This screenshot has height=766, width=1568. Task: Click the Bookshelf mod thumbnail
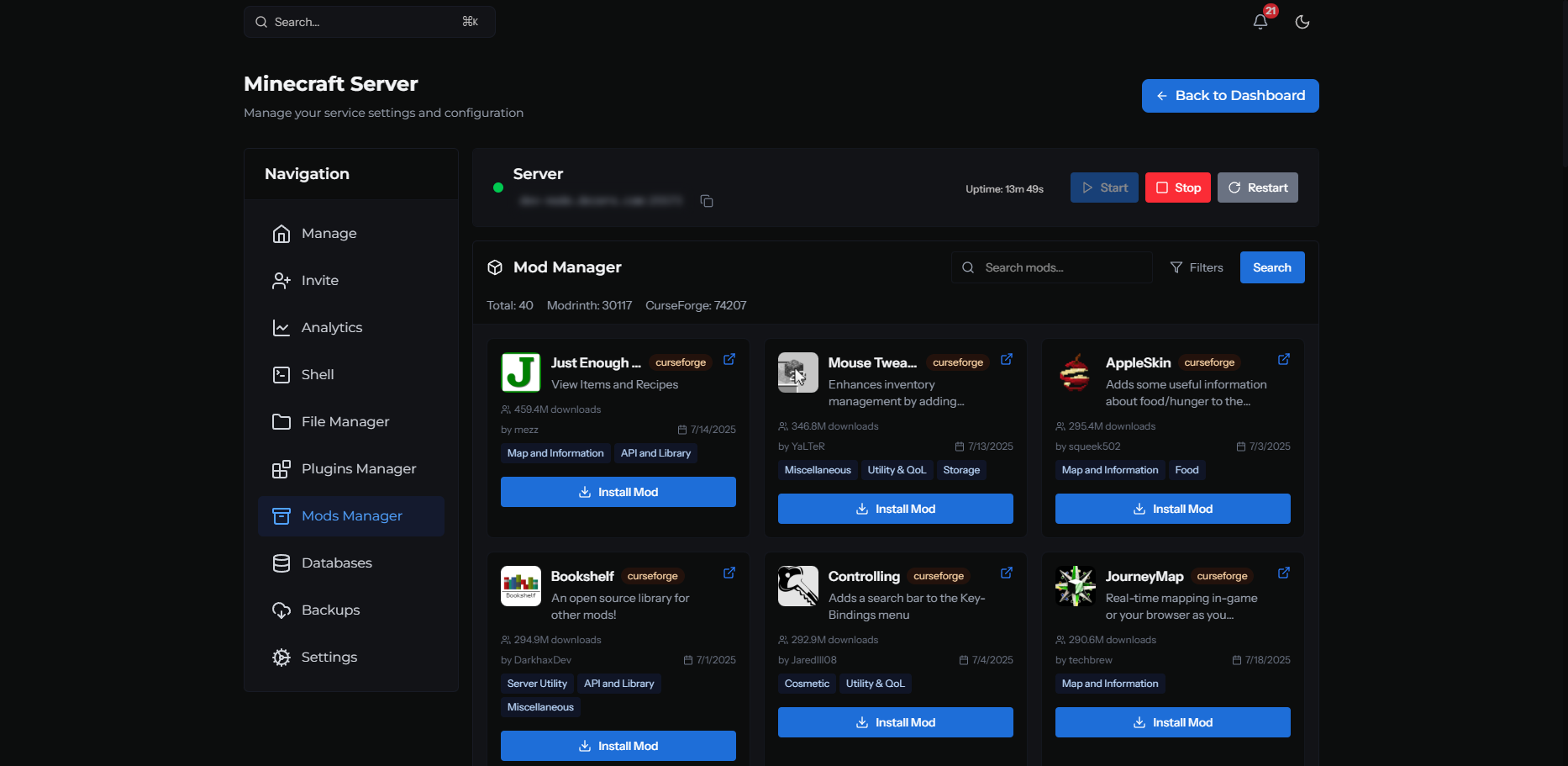(x=521, y=586)
